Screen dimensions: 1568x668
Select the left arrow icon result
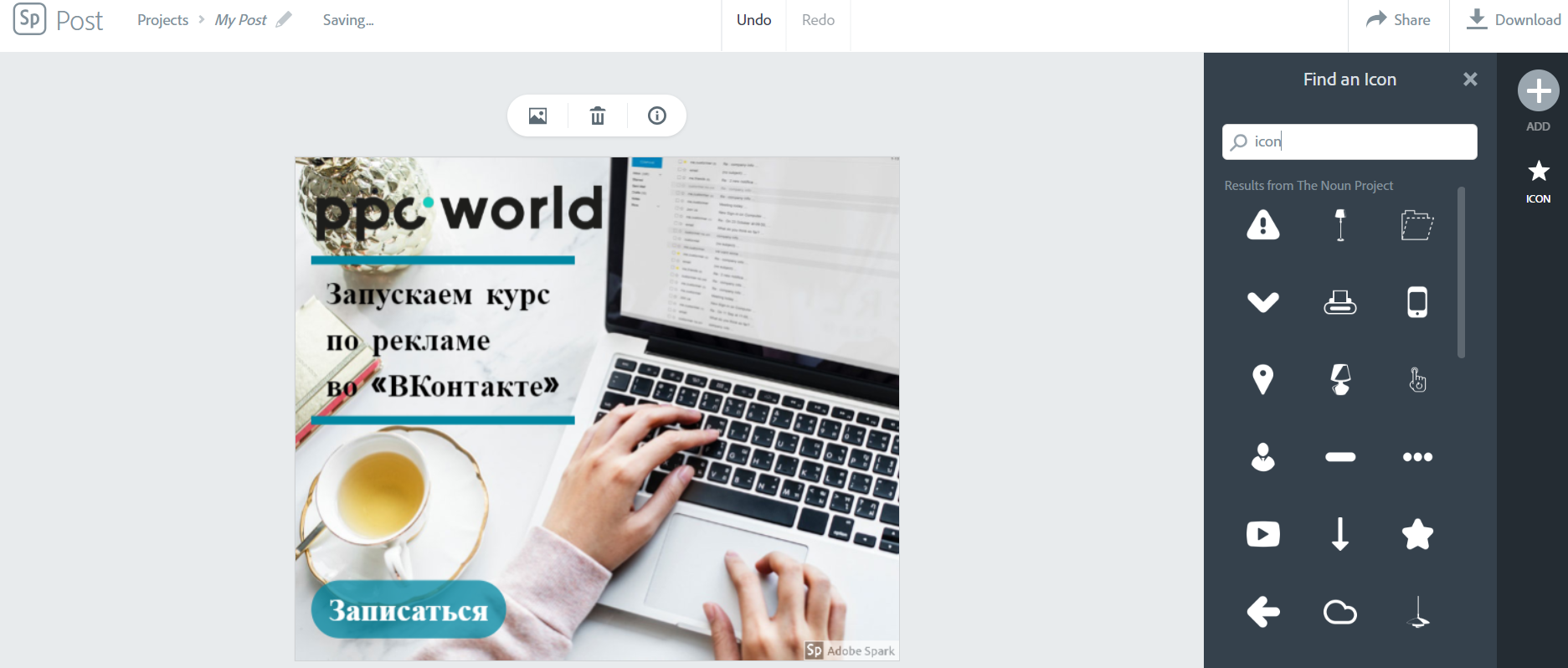[x=1262, y=612]
